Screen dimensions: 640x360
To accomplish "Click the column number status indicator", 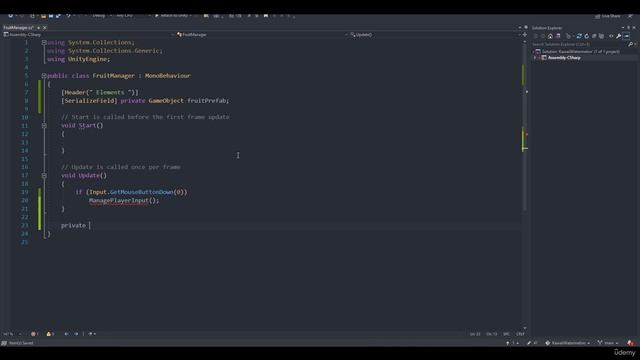I will (491, 334).
